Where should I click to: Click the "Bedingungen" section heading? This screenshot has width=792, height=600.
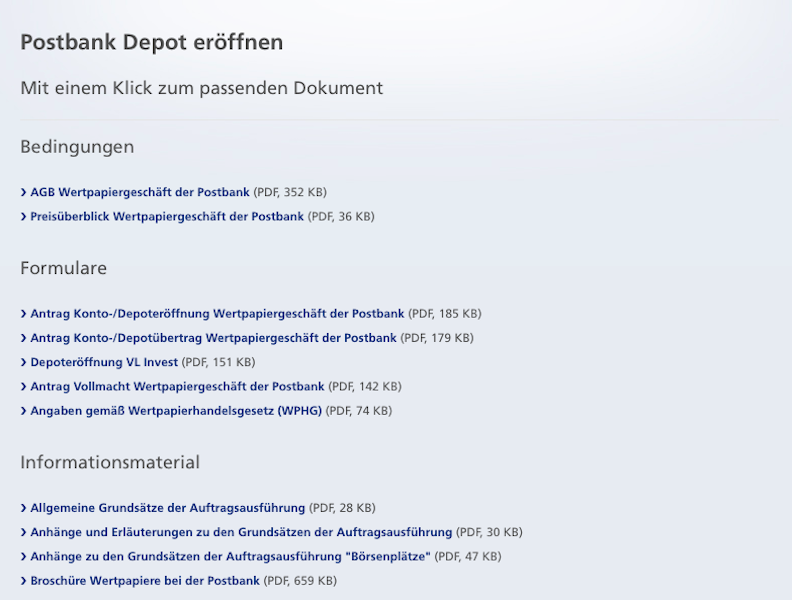77,147
